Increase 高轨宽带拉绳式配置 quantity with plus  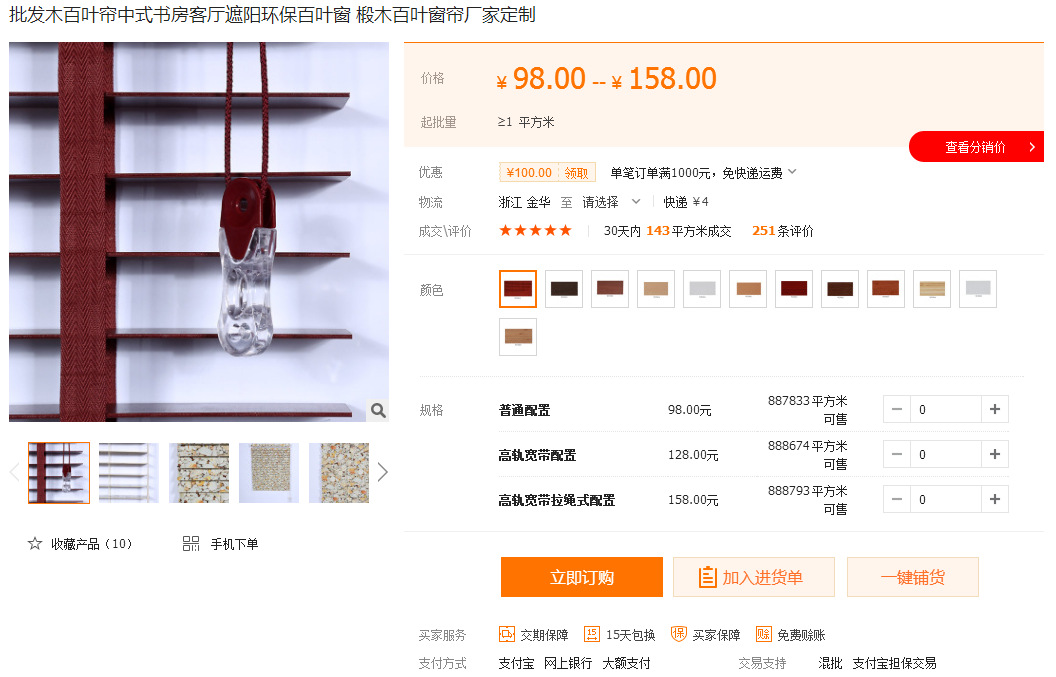coord(995,500)
